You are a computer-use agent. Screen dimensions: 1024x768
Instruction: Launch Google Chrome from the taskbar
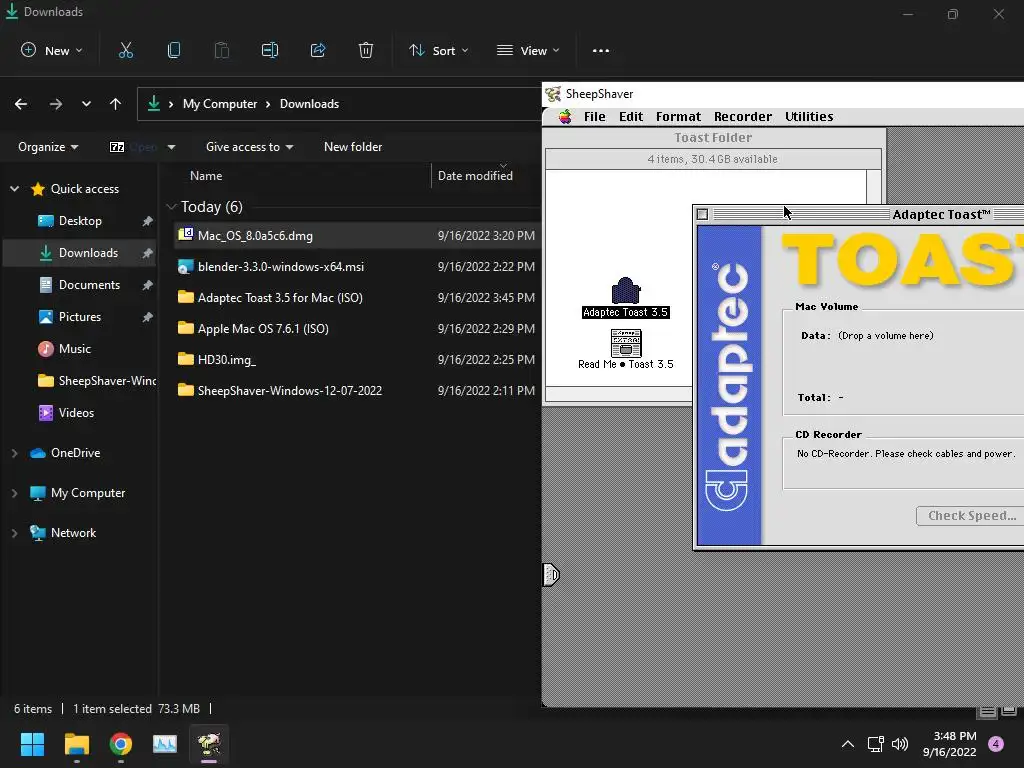[x=121, y=744]
